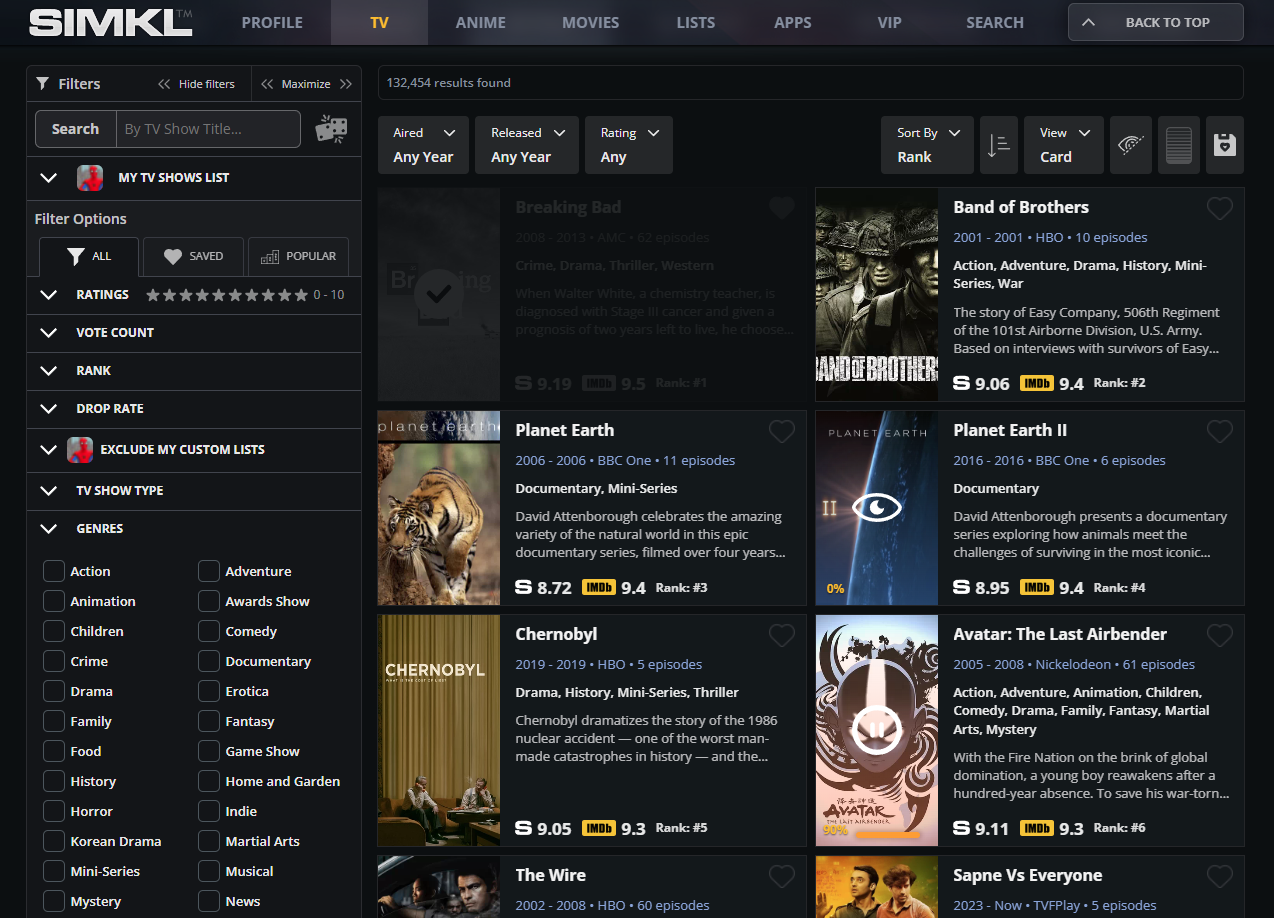Image resolution: width=1274 pixels, height=918 pixels.
Task: Add Band of Brothers to favorites heart
Action: point(1219,208)
